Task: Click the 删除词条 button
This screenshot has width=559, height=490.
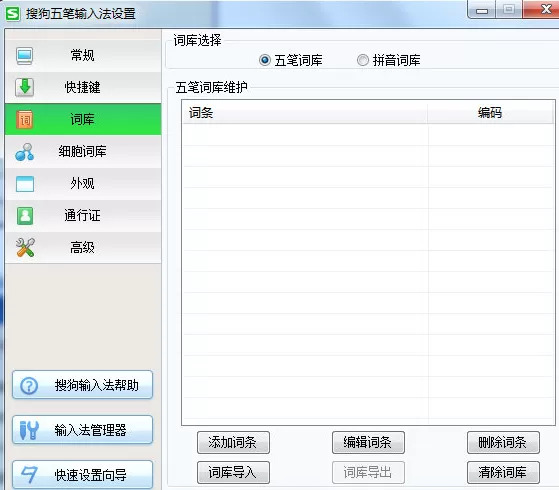Action: click(503, 443)
